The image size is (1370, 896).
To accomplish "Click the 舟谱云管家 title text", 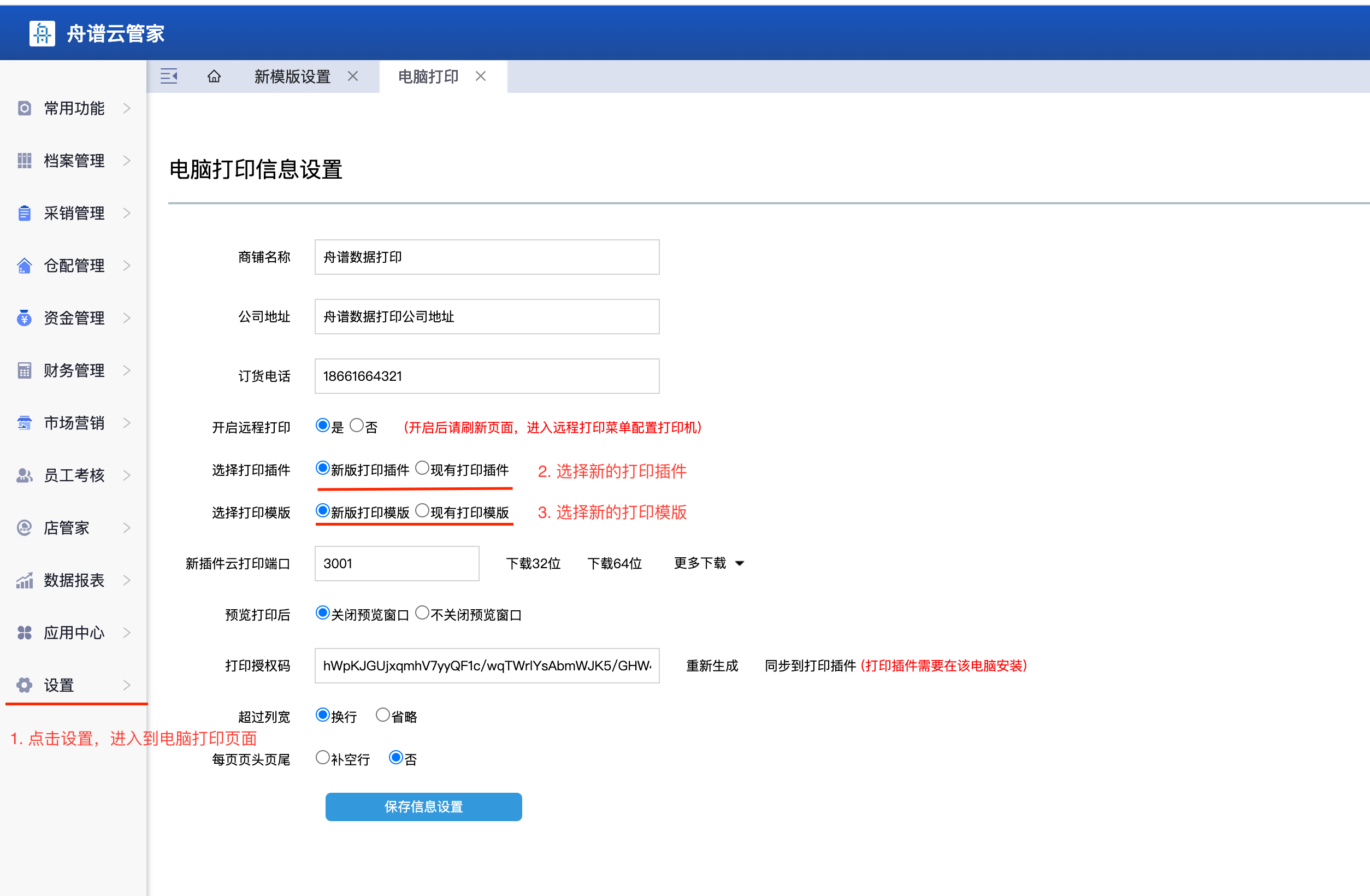I will (x=116, y=34).
